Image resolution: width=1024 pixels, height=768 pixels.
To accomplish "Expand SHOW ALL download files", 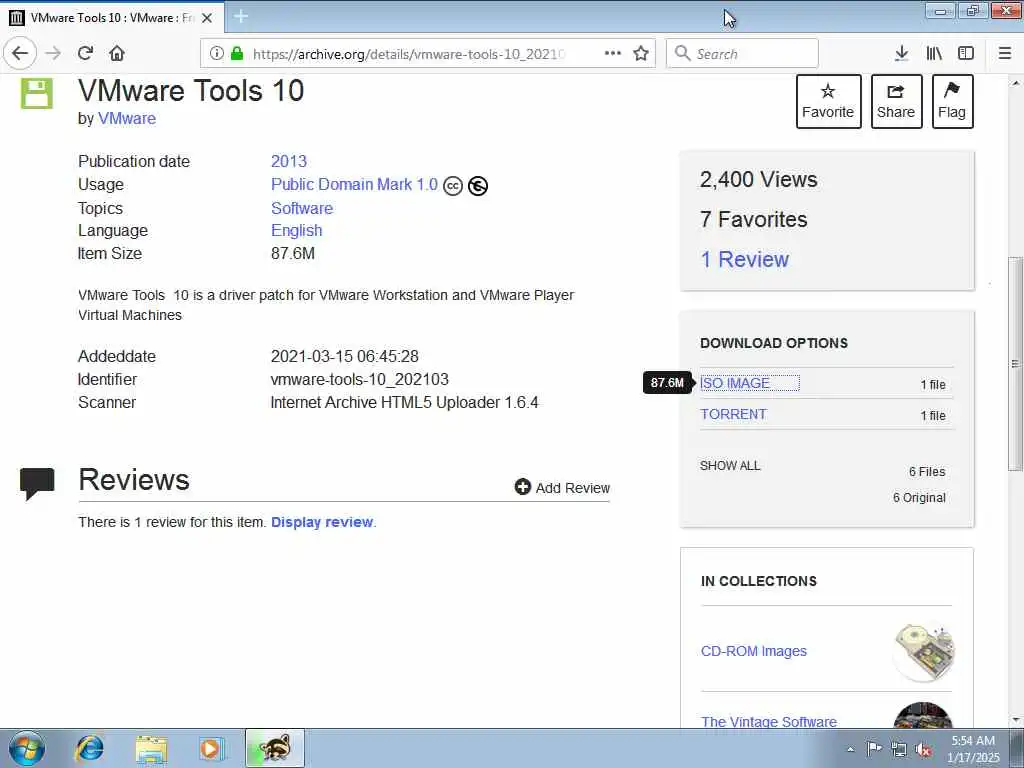I will 730,466.
